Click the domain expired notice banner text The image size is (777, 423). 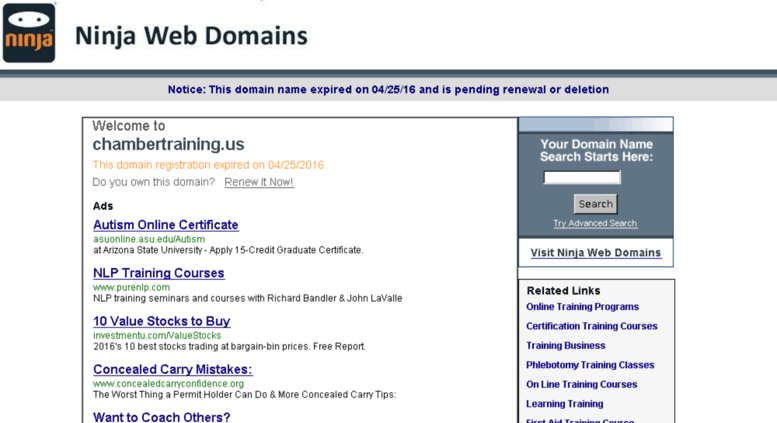coord(388,90)
